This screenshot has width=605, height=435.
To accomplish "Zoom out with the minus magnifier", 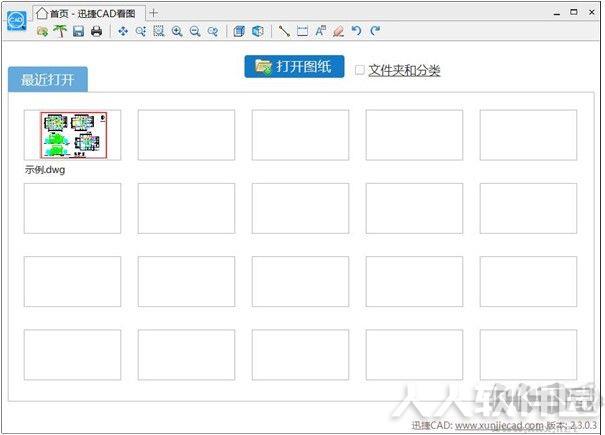I will pos(195,31).
